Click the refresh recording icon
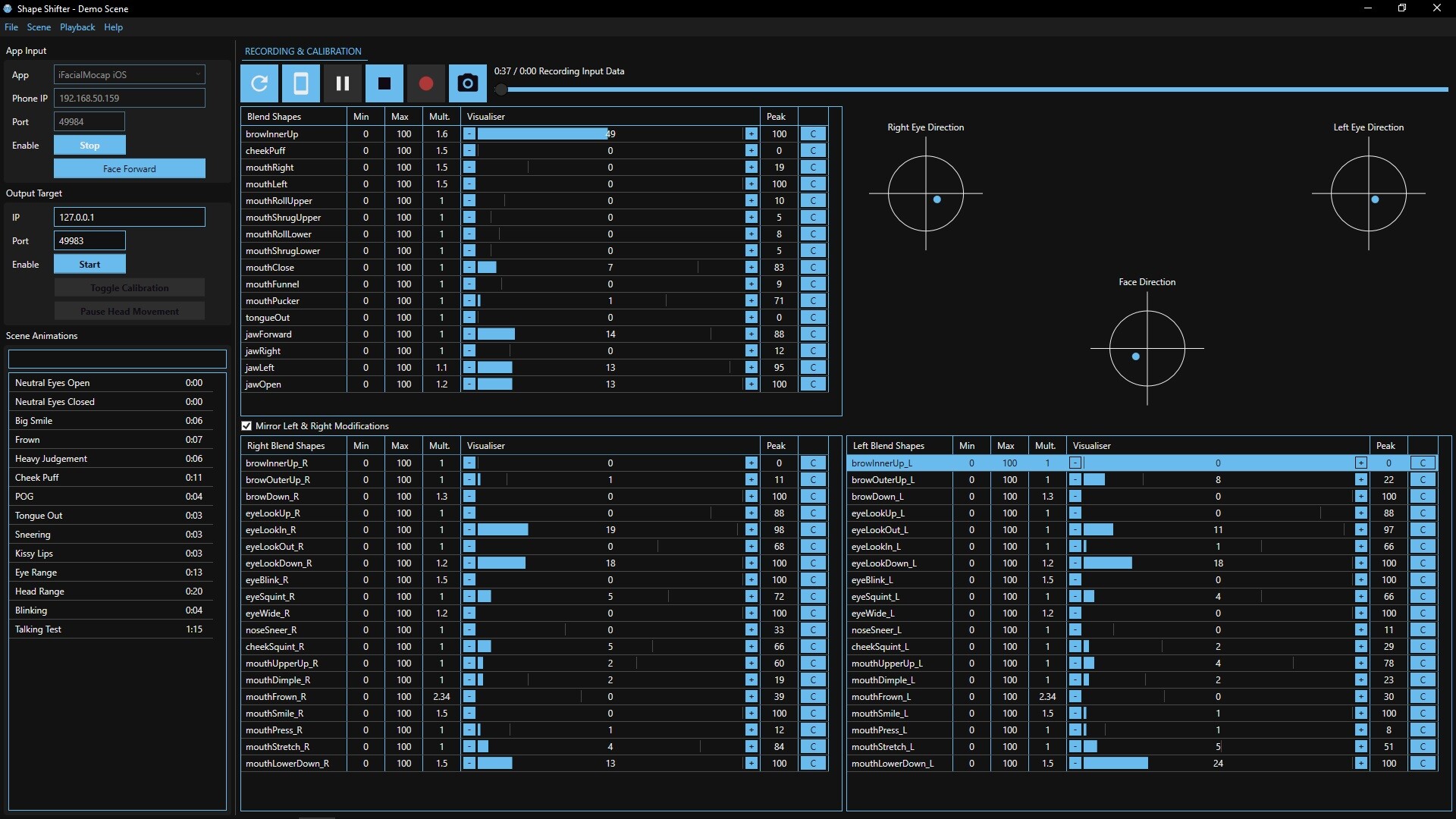 point(259,83)
